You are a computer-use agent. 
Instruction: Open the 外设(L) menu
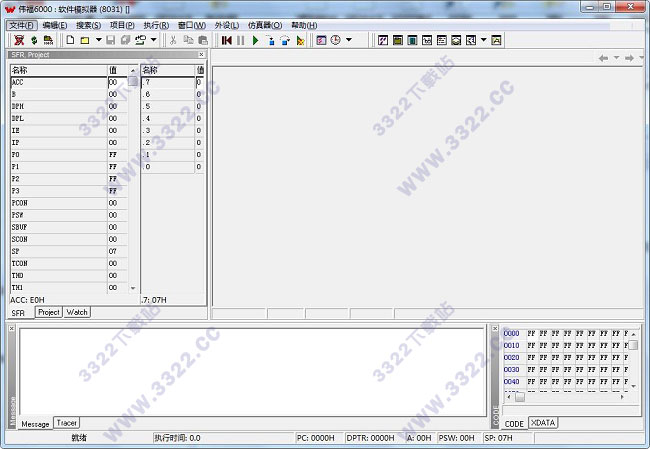tap(227, 25)
